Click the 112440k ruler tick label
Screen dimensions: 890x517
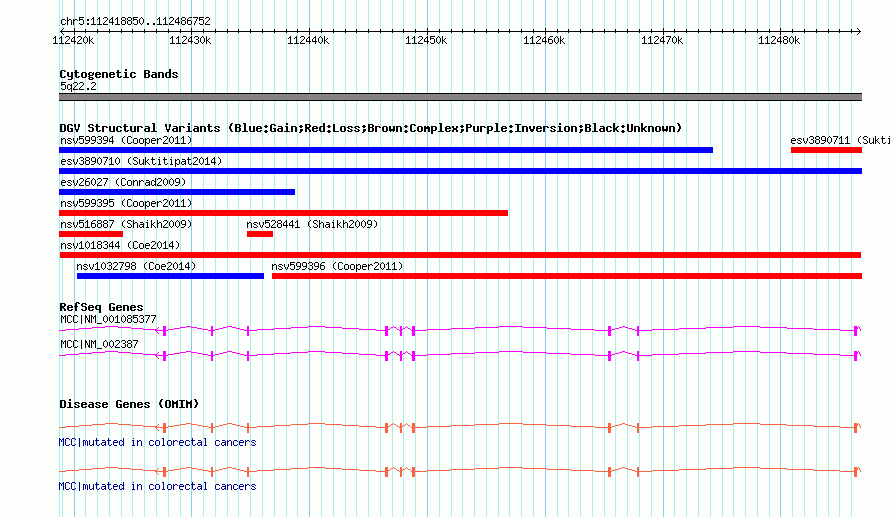[308, 40]
